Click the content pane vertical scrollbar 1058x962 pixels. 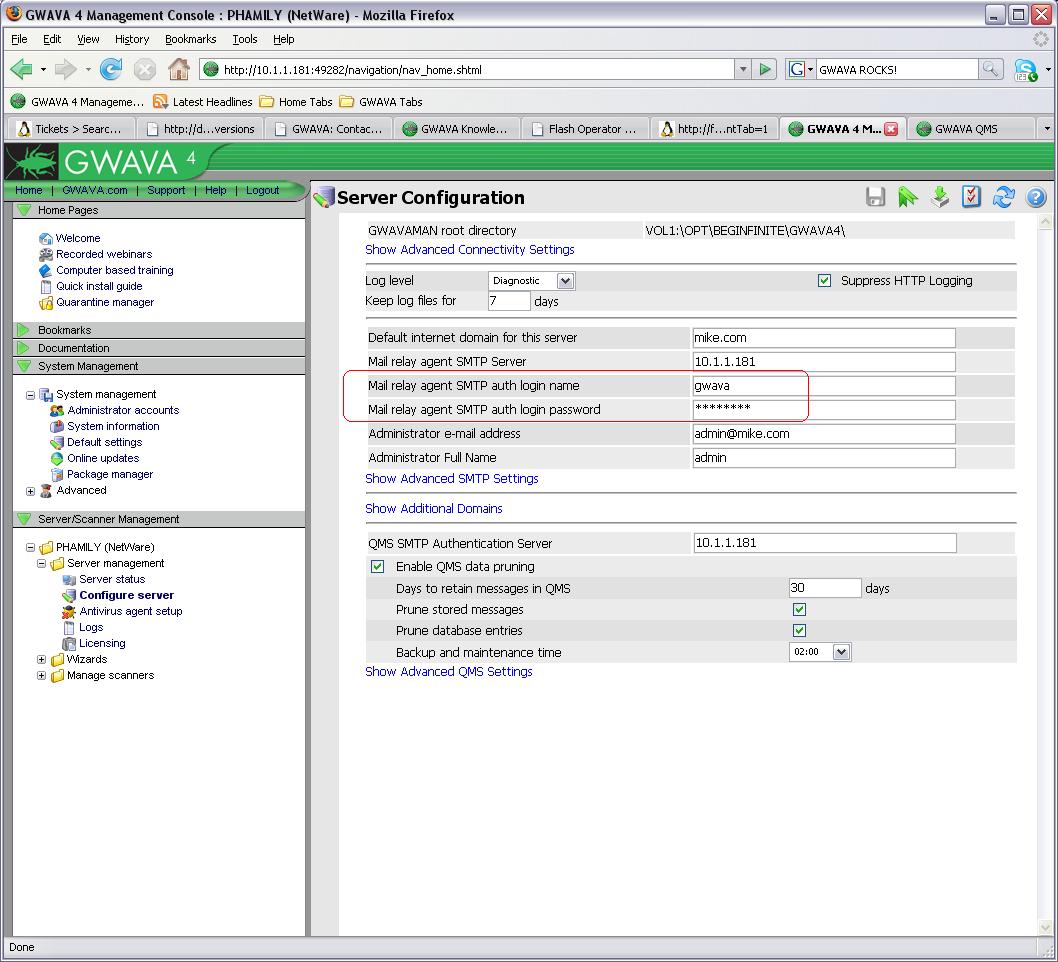1045,575
